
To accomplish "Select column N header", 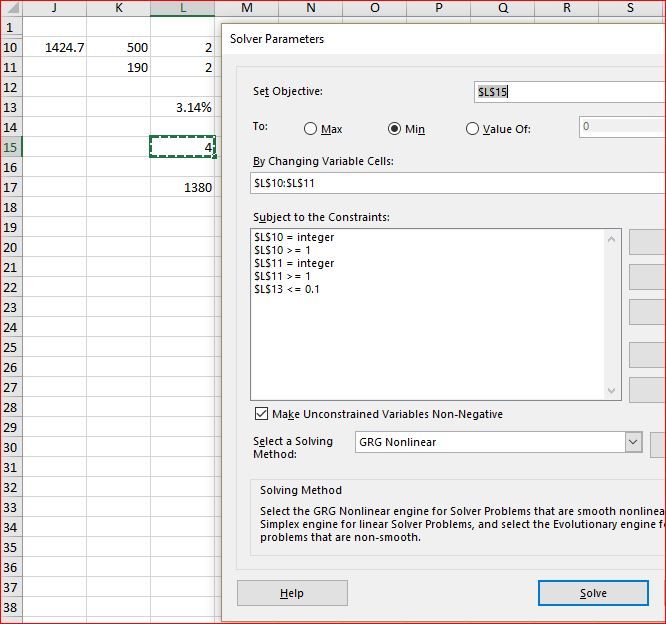I will coord(311,8).
